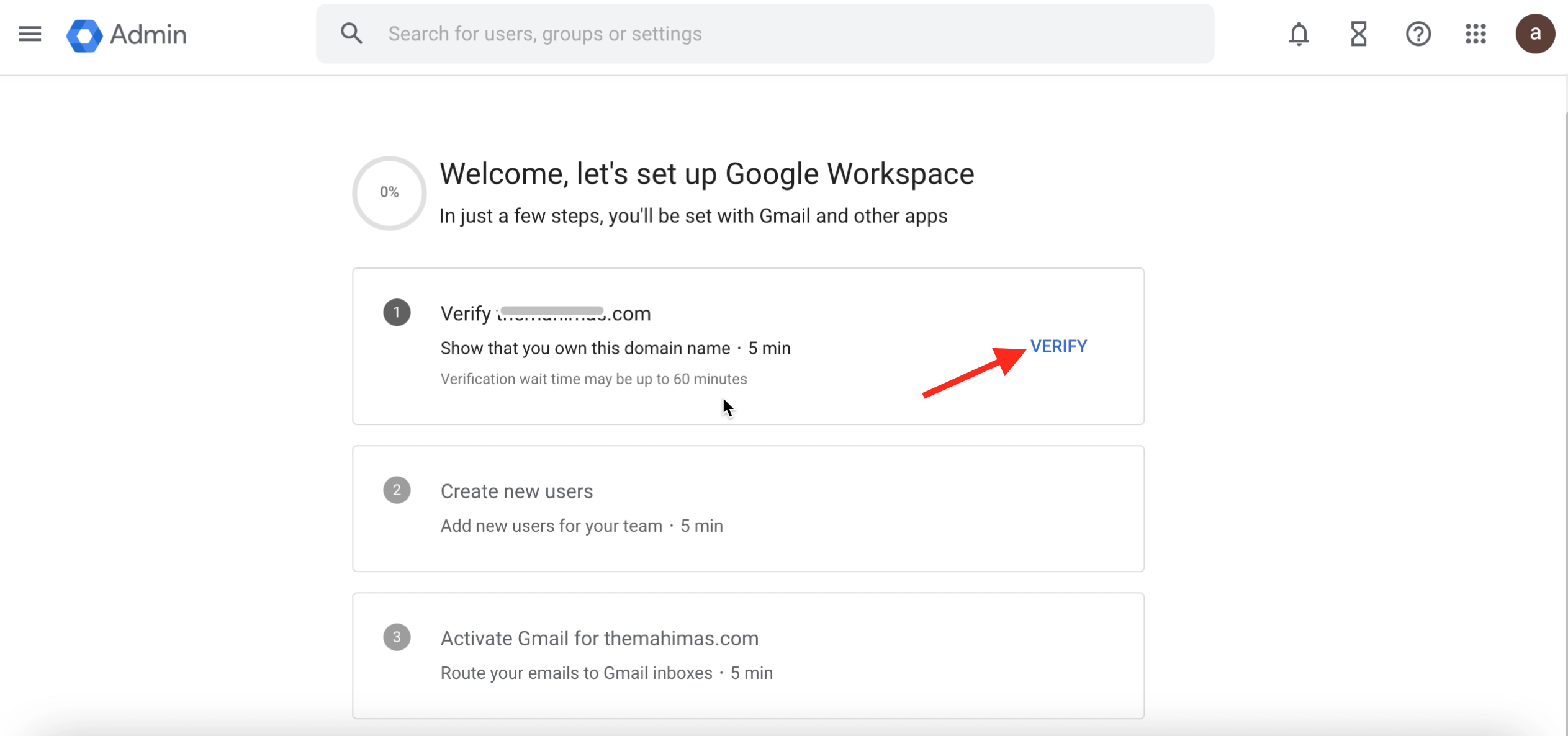Open the help question mark icon

pos(1418,34)
